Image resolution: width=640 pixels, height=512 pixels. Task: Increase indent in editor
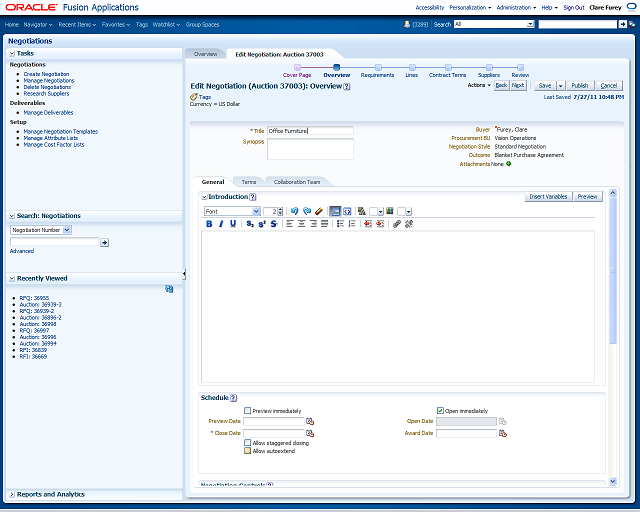(380, 224)
